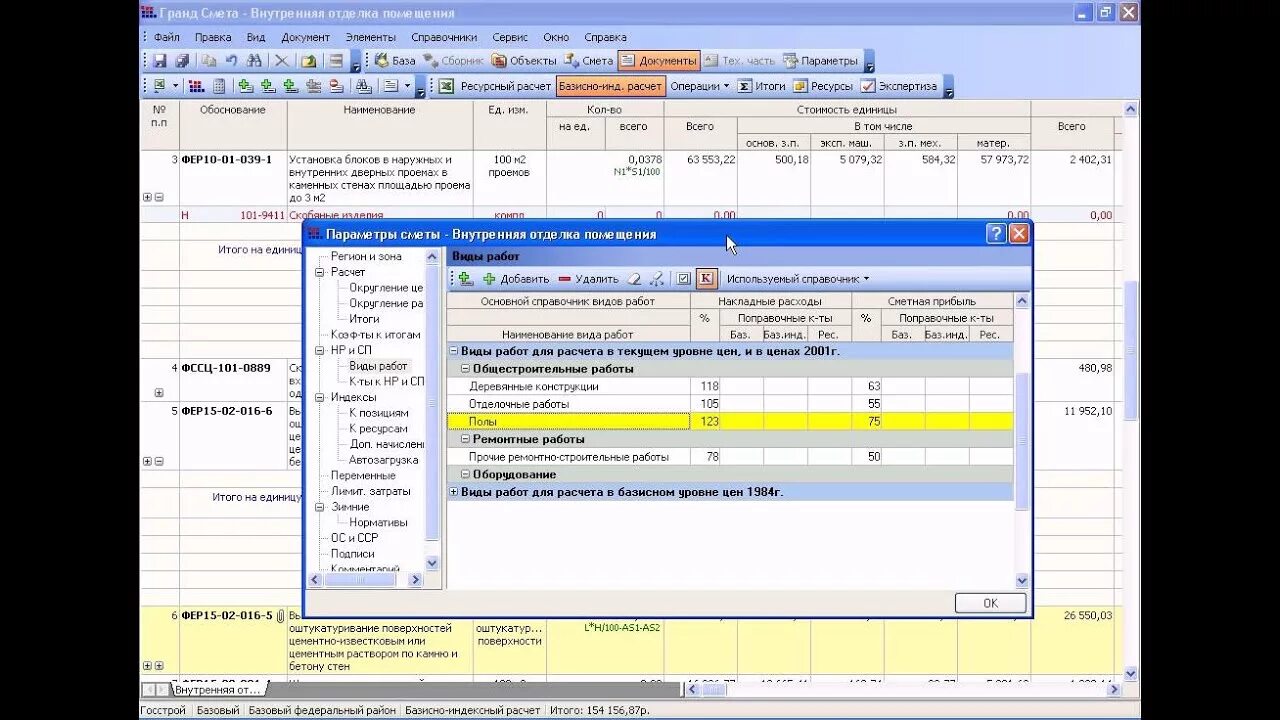
Task: Collapse the Зимние tree node
Action: coord(320,507)
